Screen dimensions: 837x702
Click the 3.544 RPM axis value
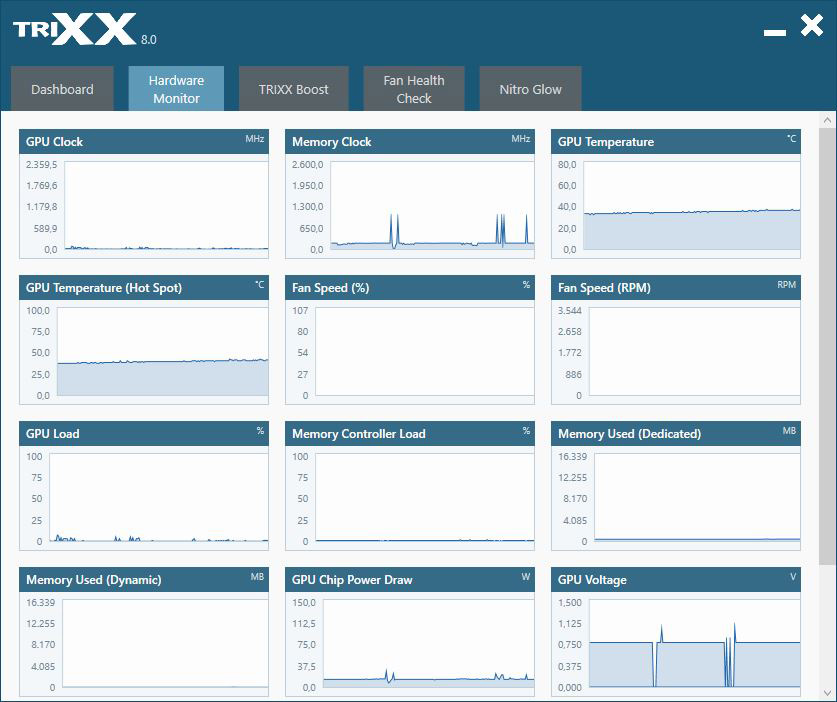click(x=570, y=310)
